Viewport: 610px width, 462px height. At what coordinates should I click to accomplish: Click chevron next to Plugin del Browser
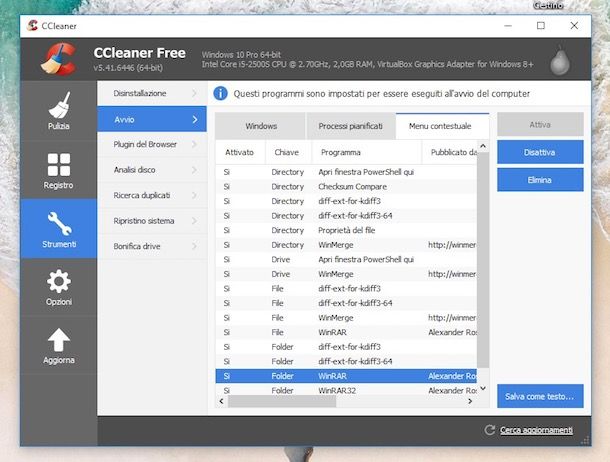coord(195,144)
